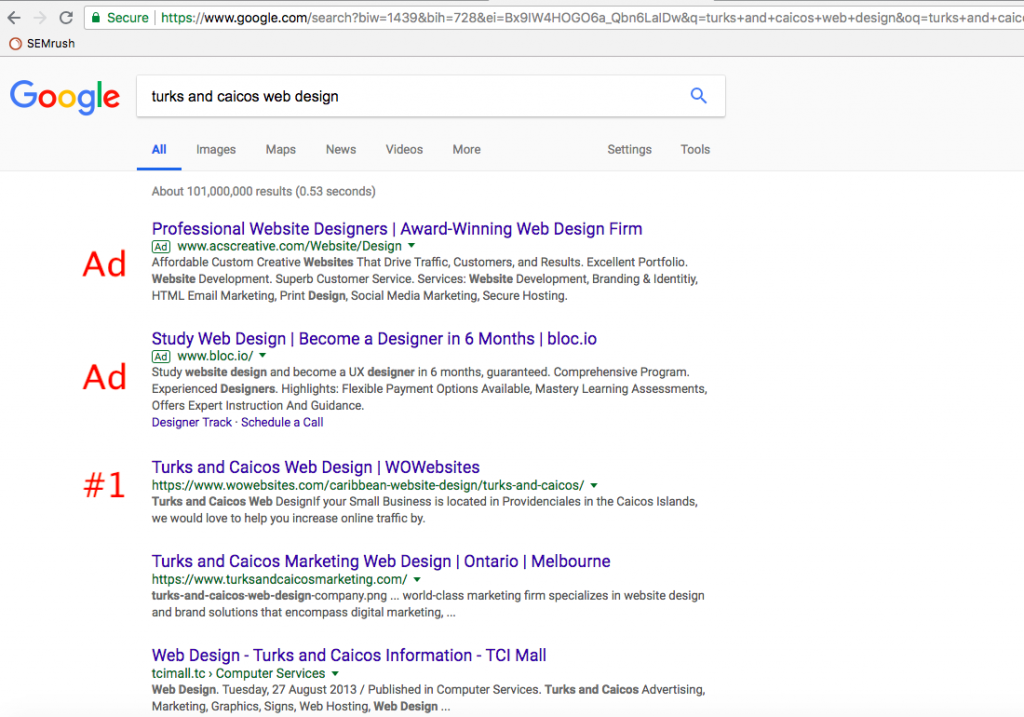Click the Google logo
The width and height of the screenshot is (1024, 717).
click(65, 97)
